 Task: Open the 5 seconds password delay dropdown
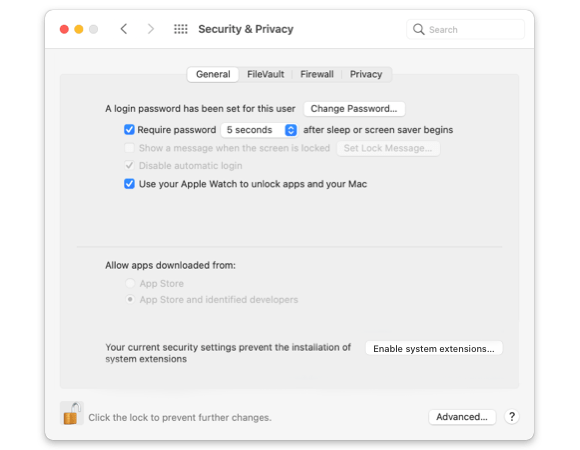259,130
